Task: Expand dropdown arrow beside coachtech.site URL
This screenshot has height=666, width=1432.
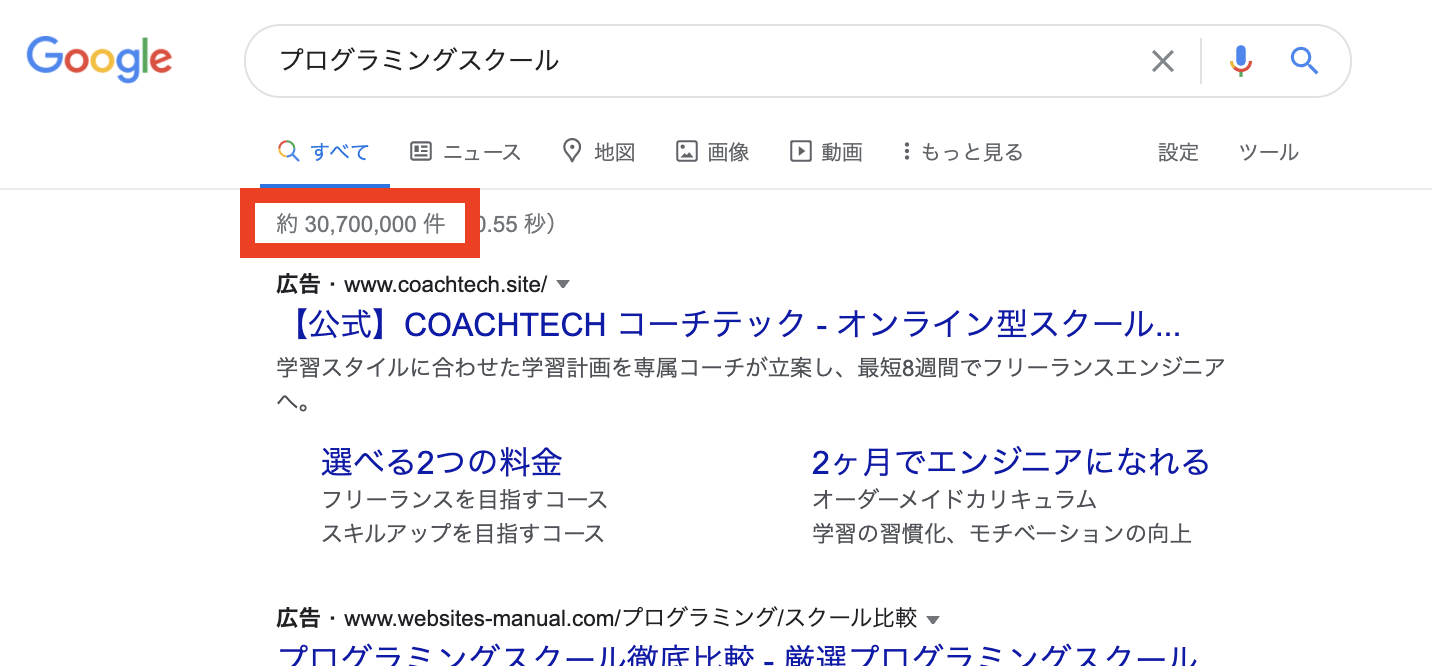Action: click(x=563, y=285)
